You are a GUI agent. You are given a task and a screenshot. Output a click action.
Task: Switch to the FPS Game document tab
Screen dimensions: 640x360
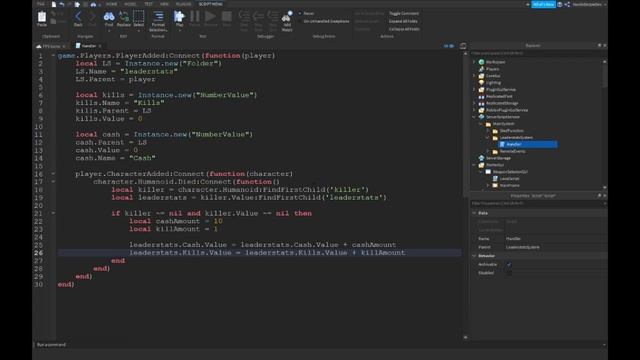click(51, 46)
